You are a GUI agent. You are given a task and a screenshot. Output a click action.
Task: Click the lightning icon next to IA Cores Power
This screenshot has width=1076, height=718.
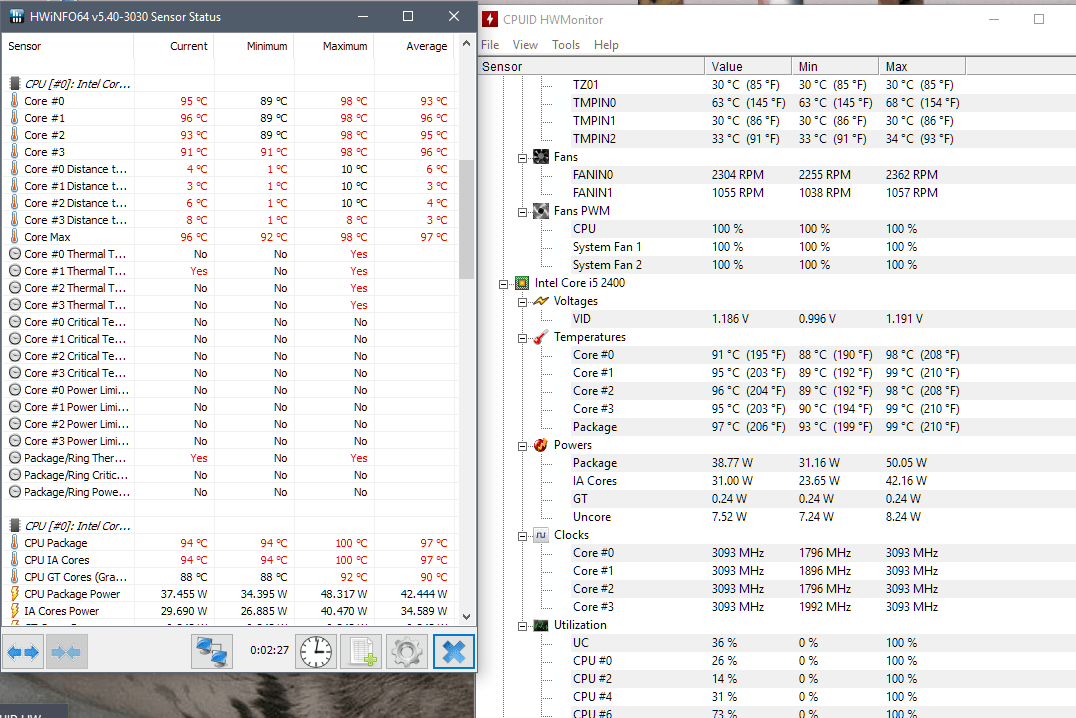14,610
